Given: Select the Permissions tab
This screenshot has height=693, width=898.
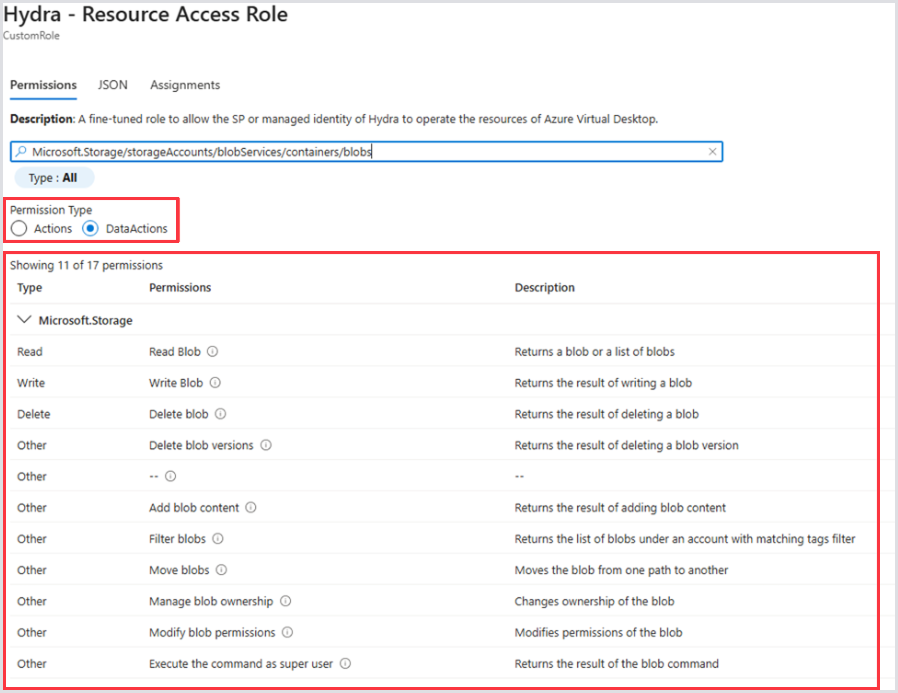Looking at the screenshot, I should (43, 85).
